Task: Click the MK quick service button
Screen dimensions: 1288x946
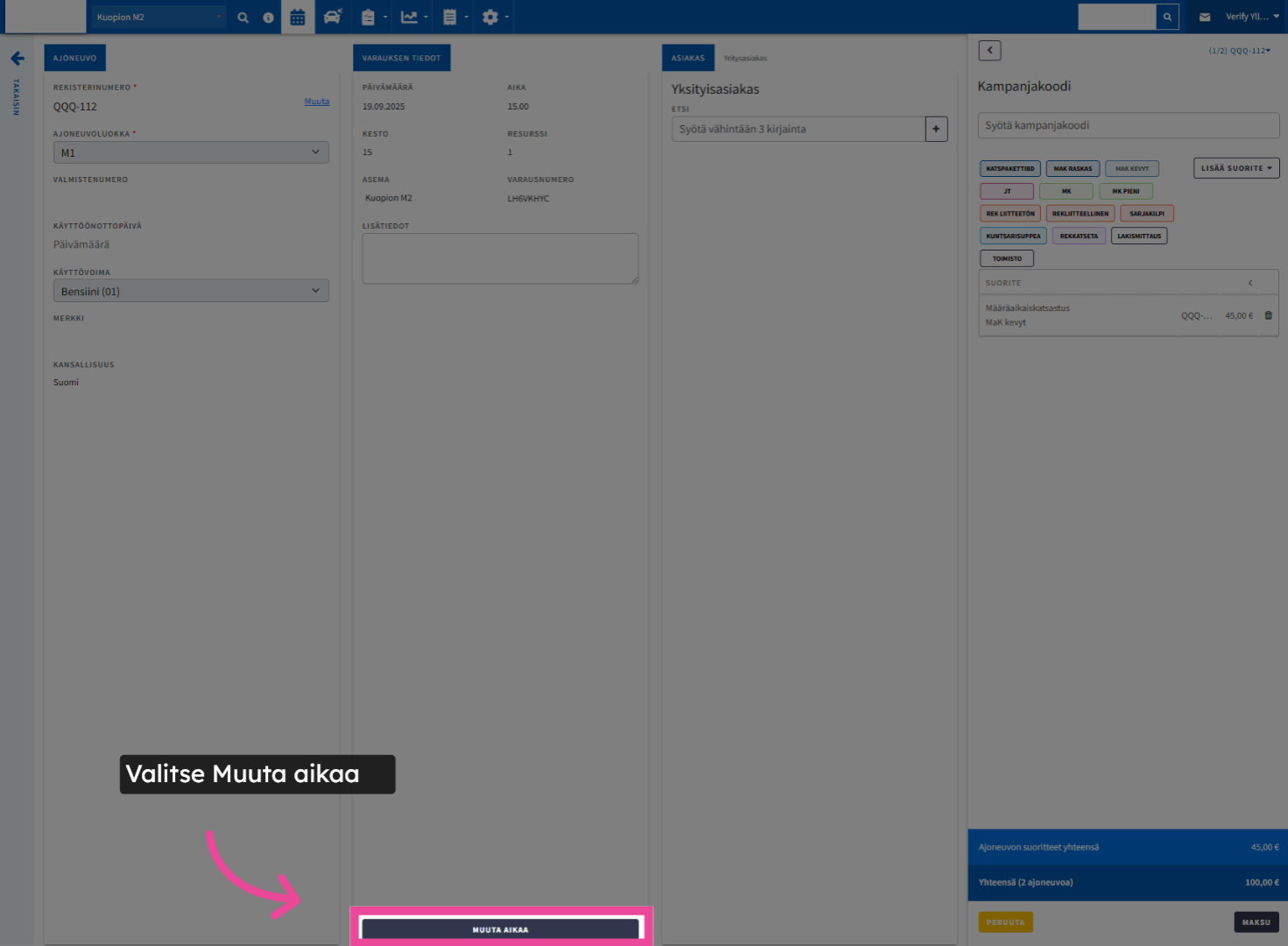Action: click(1066, 191)
